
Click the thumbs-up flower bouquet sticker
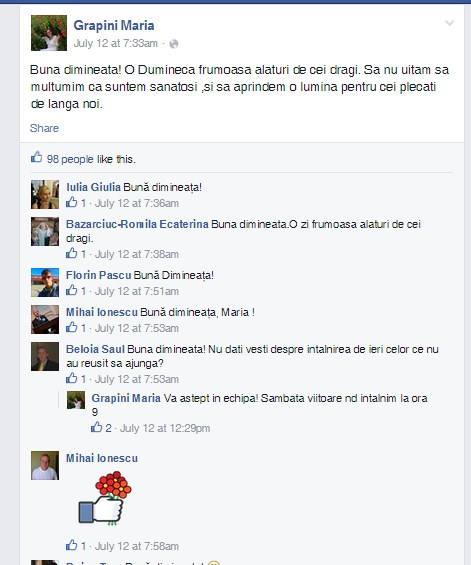[x=105, y=498]
